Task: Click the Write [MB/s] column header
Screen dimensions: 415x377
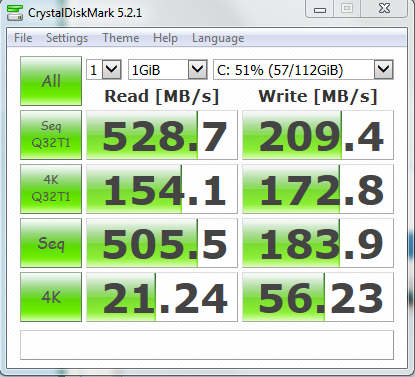Action: (x=318, y=97)
